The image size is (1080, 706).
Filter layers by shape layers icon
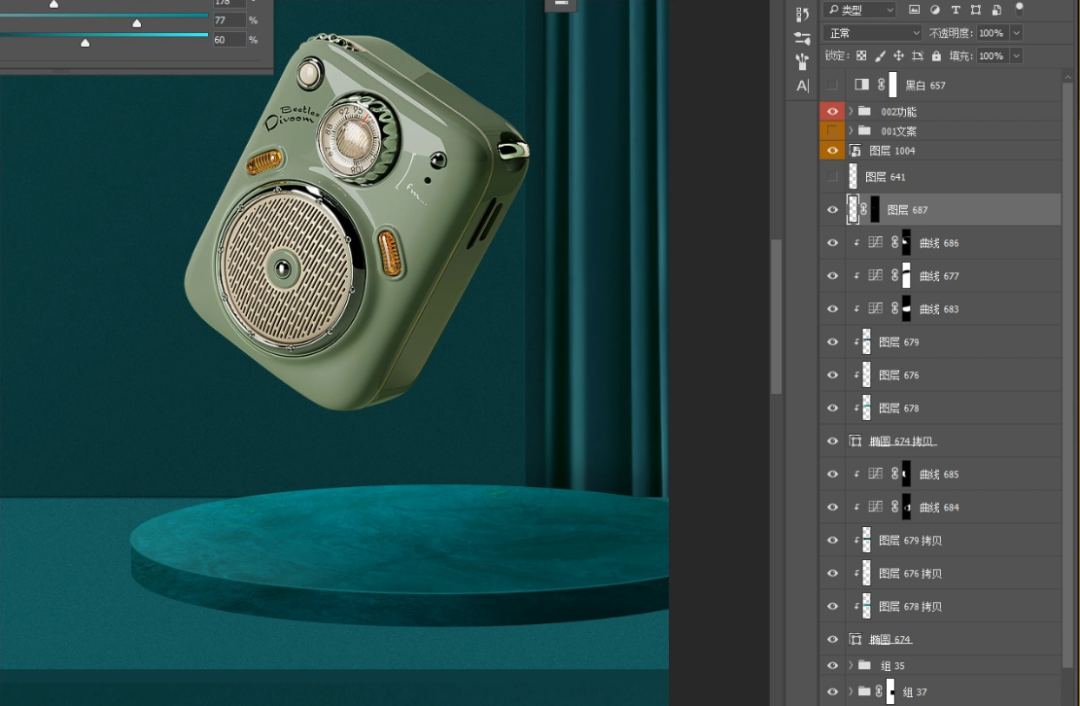(x=976, y=10)
